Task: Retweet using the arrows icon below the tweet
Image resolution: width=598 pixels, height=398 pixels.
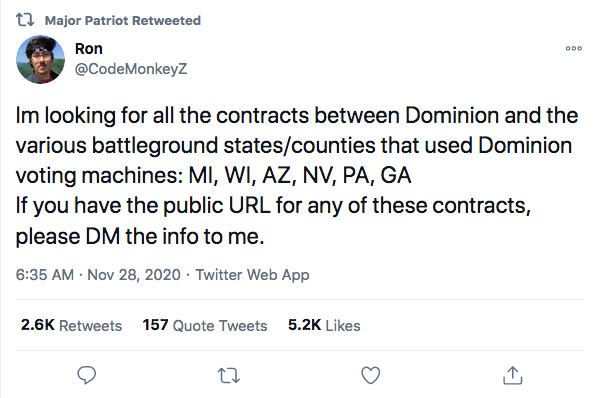Action: pos(229,375)
